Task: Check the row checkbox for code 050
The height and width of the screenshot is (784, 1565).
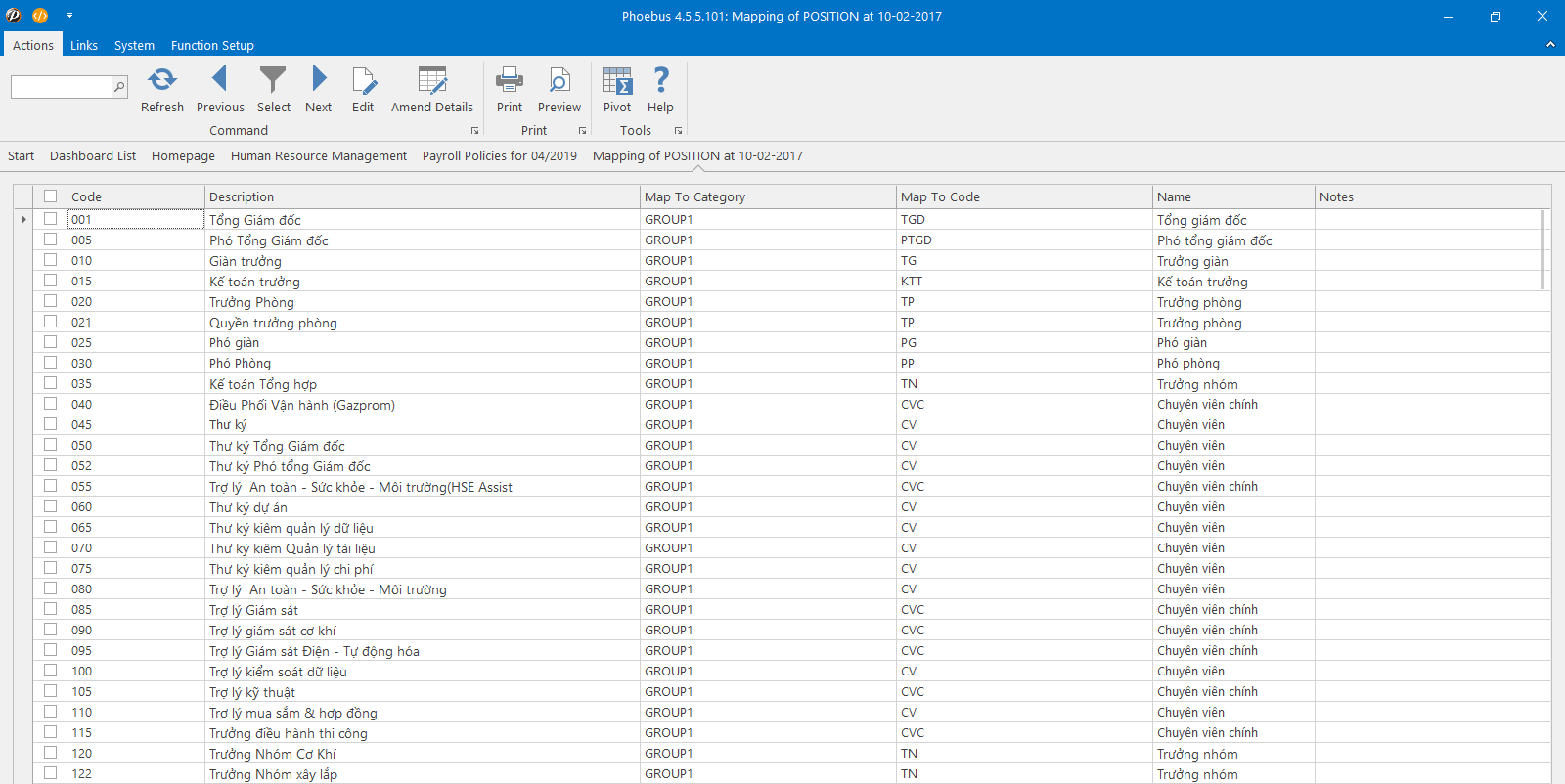Action: 50,445
